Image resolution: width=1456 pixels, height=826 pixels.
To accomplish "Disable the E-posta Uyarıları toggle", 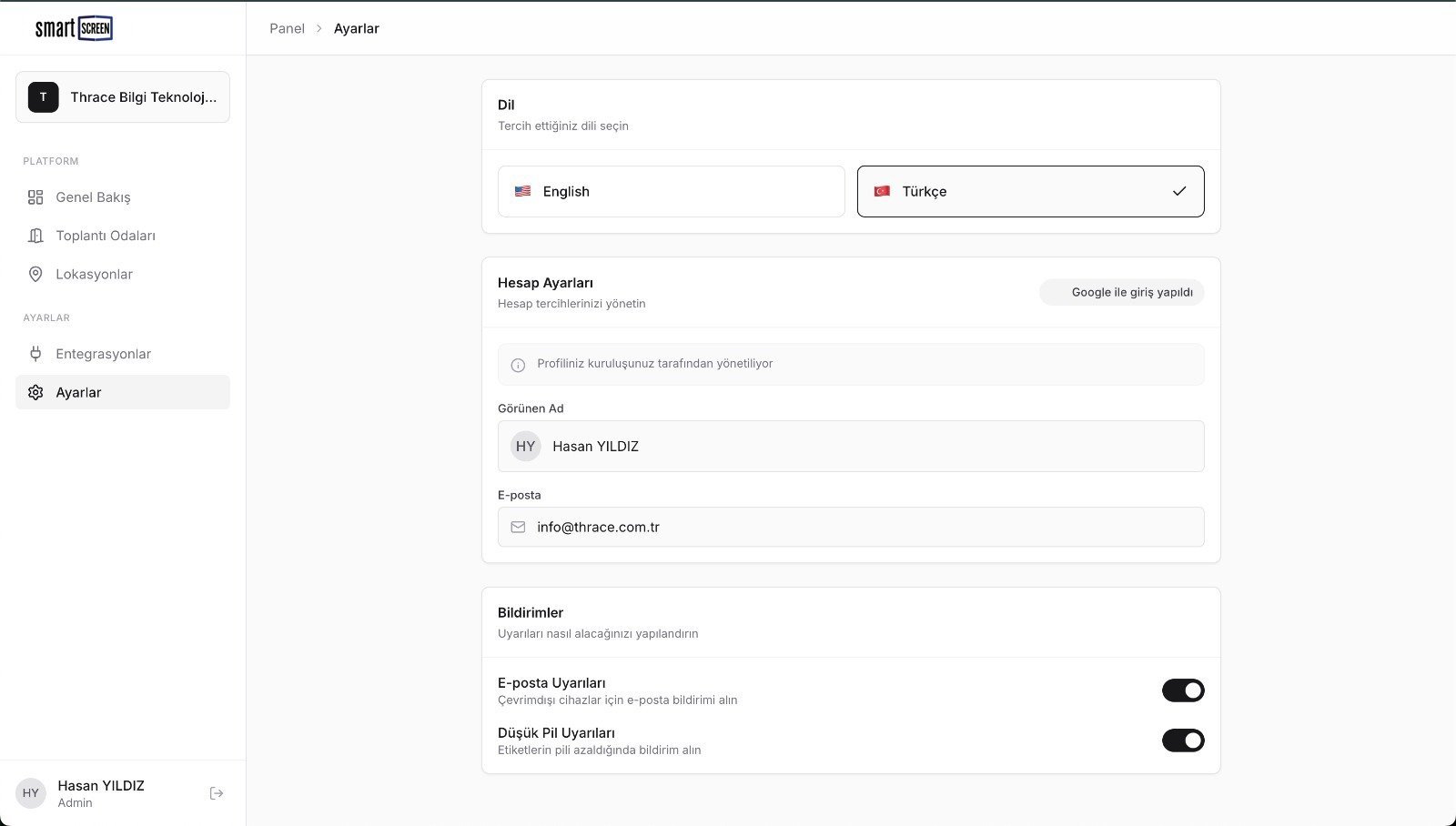I will click(x=1182, y=690).
